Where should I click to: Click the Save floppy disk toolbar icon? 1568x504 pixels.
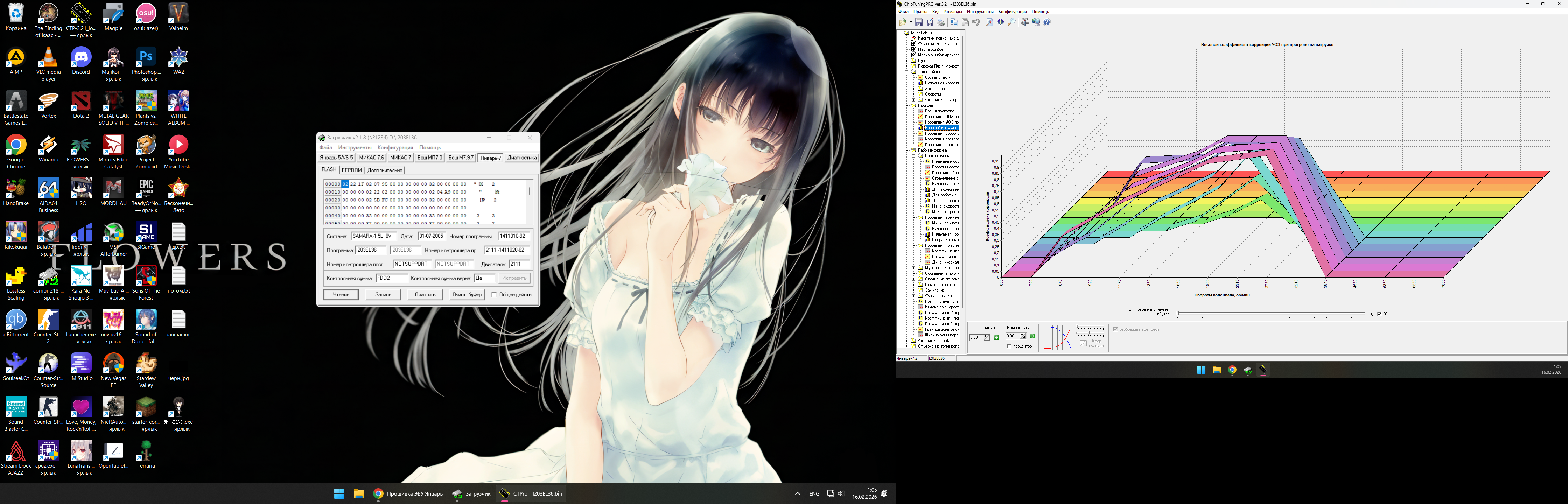tap(918, 22)
